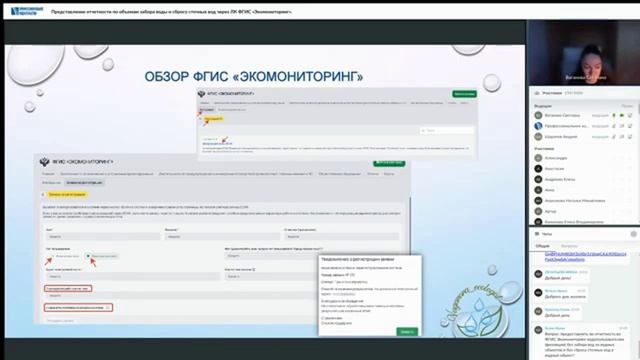Toggle microphone icon for Ваганова Светлана
The height and width of the screenshot is (360, 640).
point(613,116)
